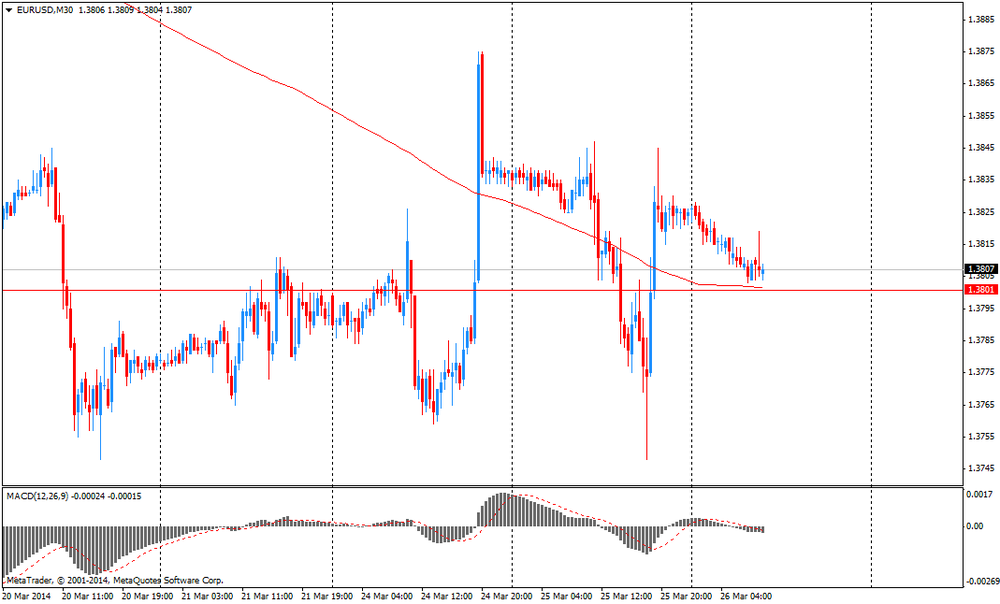Click the 20 Mar 2014 time label

point(27,596)
